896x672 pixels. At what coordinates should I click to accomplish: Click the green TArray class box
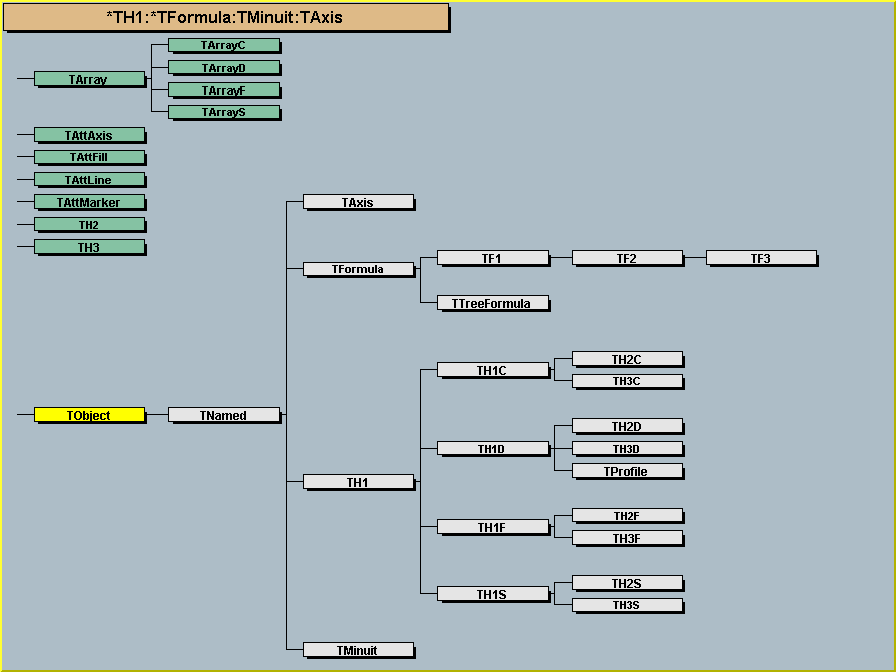89,79
